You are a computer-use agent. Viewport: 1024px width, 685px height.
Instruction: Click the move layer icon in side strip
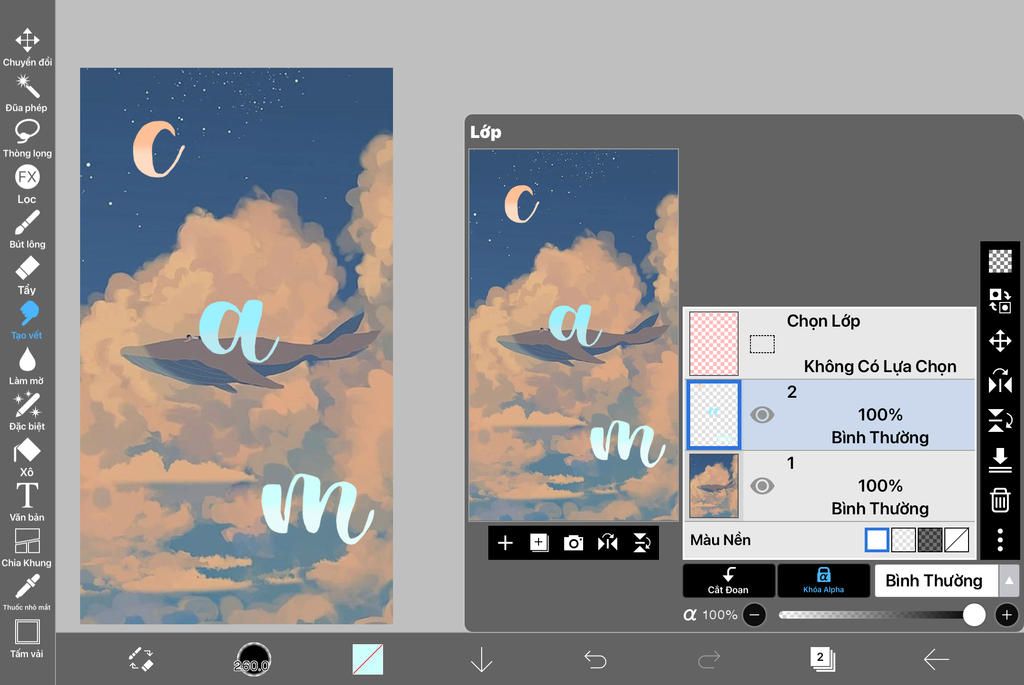point(1000,341)
